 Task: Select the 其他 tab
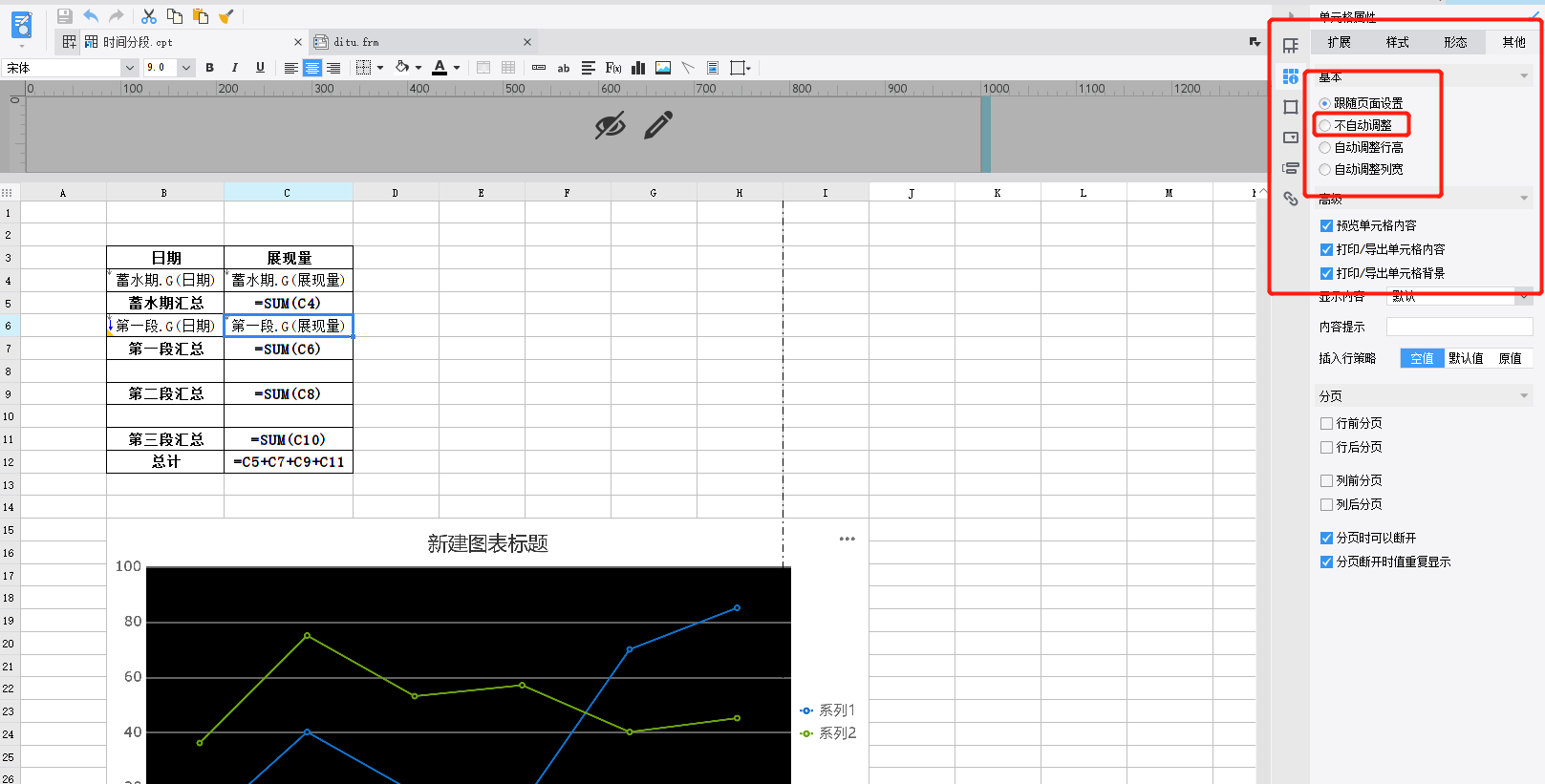point(1514,42)
